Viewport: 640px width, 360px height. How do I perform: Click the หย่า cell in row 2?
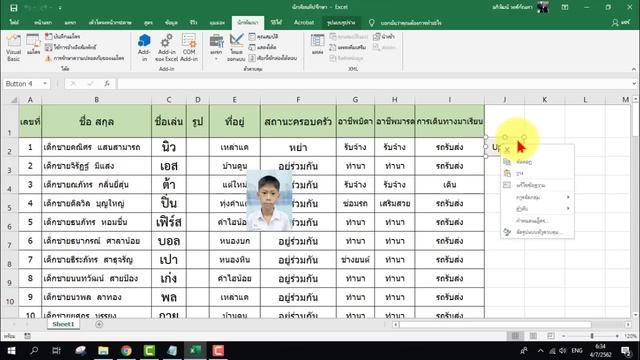[x=298, y=147]
